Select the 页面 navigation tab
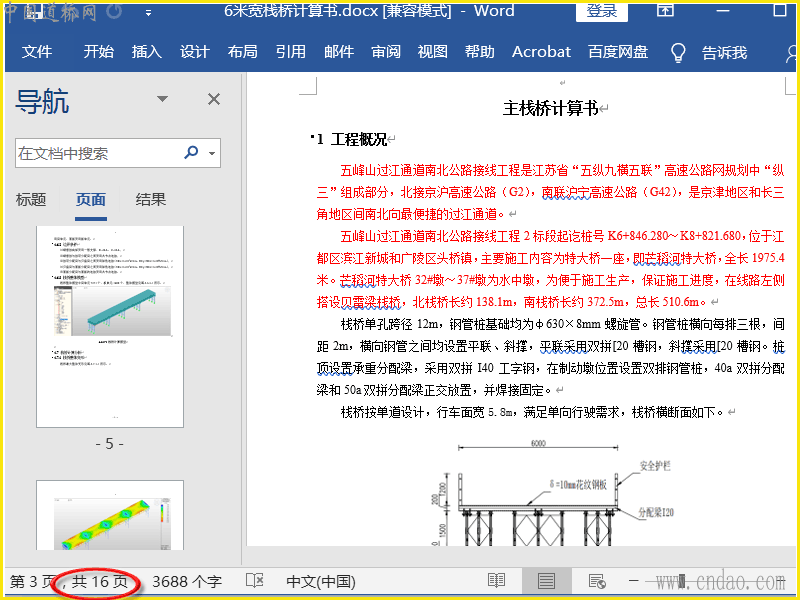This screenshot has height=600, width=800. click(91, 199)
